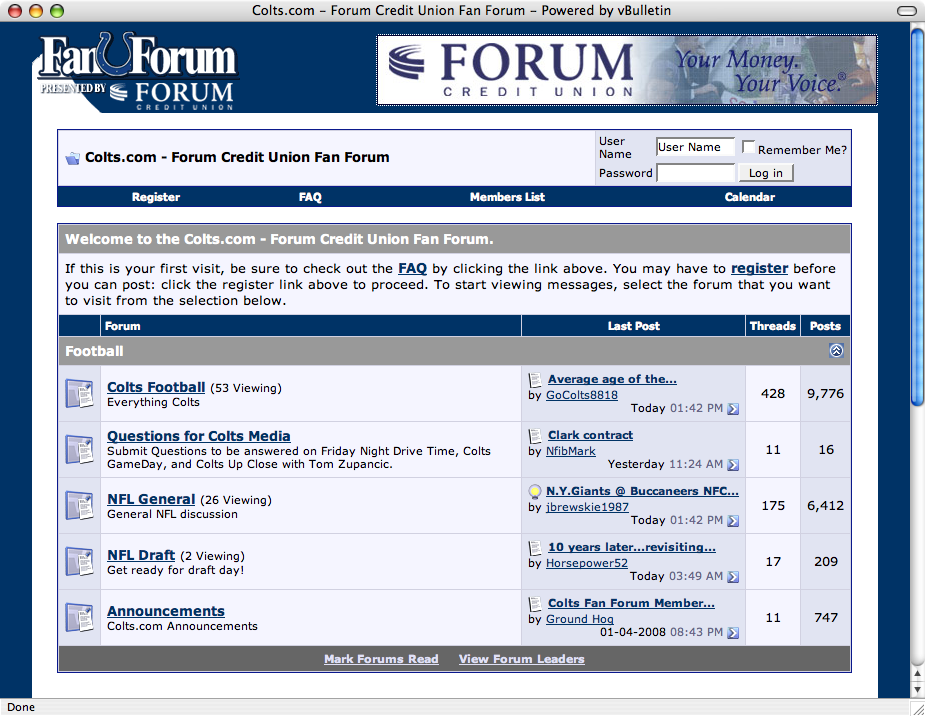This screenshot has height=716, width=925.
Task: Click the NFL General threads count 175
Action: pos(773,505)
